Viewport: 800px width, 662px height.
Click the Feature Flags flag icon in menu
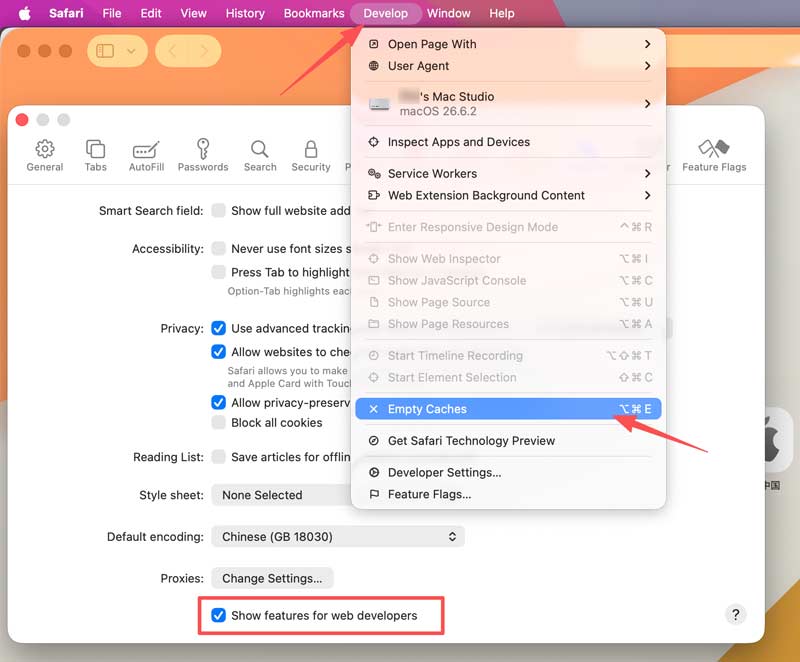click(x=373, y=494)
